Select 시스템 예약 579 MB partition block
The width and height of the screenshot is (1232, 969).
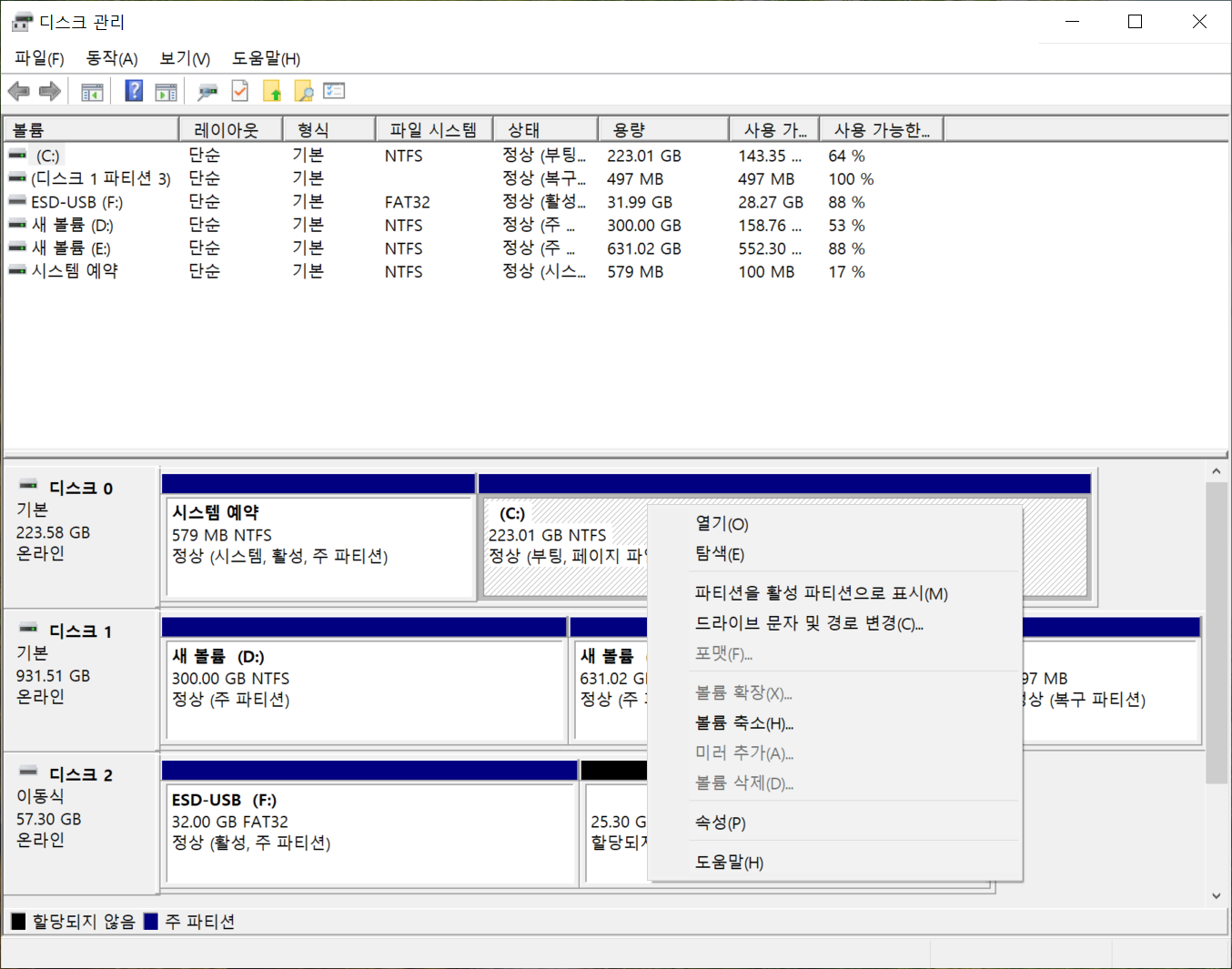click(318, 546)
